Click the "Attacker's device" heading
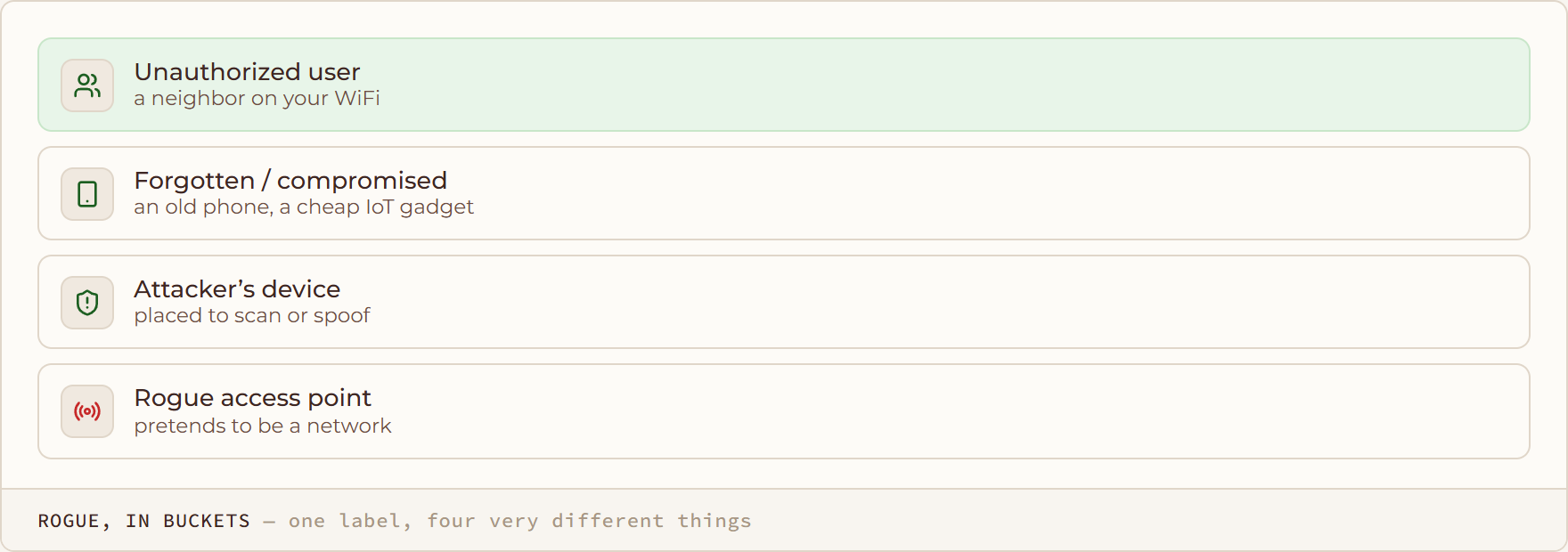Screen dimensions: 1568x552 tap(237, 288)
